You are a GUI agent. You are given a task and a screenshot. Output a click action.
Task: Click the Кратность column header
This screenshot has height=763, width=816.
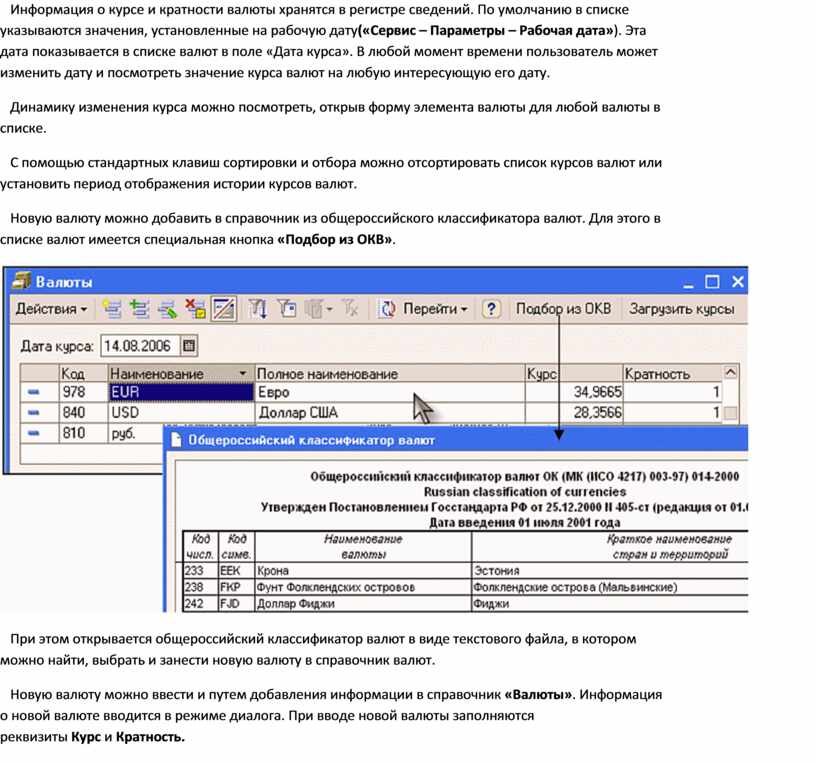point(672,374)
